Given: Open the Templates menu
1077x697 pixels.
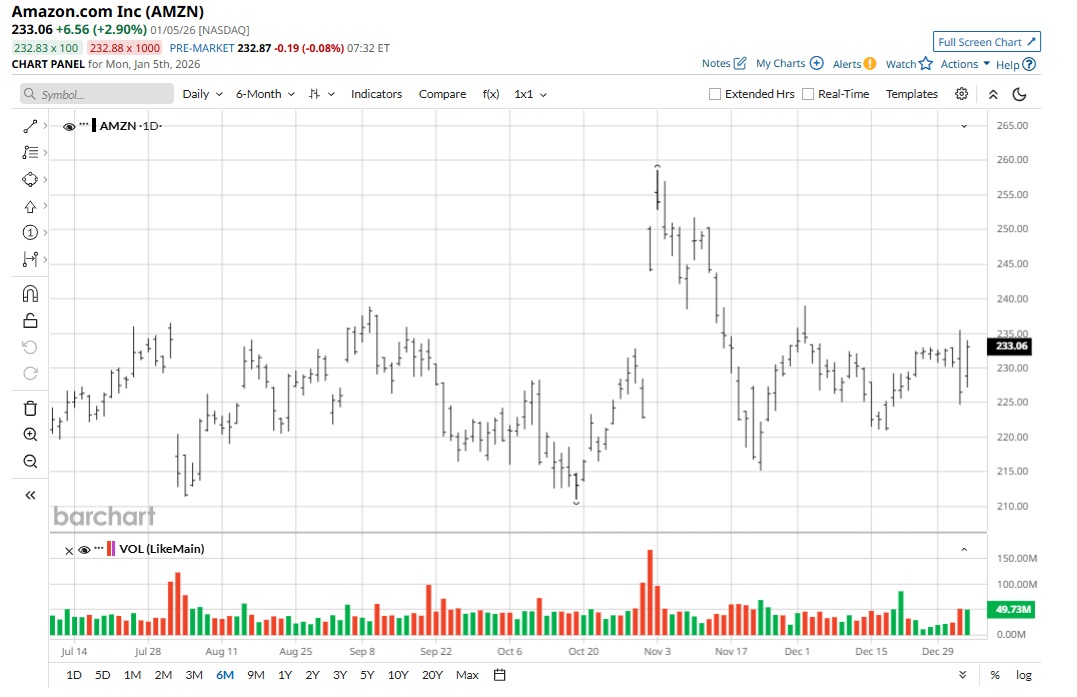Looking at the screenshot, I should [x=911, y=94].
